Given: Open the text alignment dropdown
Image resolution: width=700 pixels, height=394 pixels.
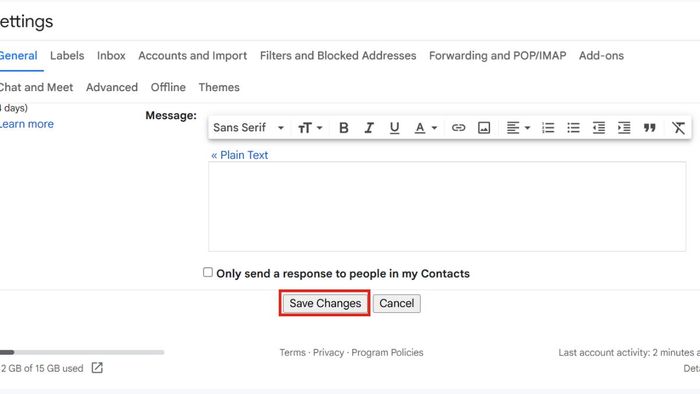Looking at the screenshot, I should 518,128.
